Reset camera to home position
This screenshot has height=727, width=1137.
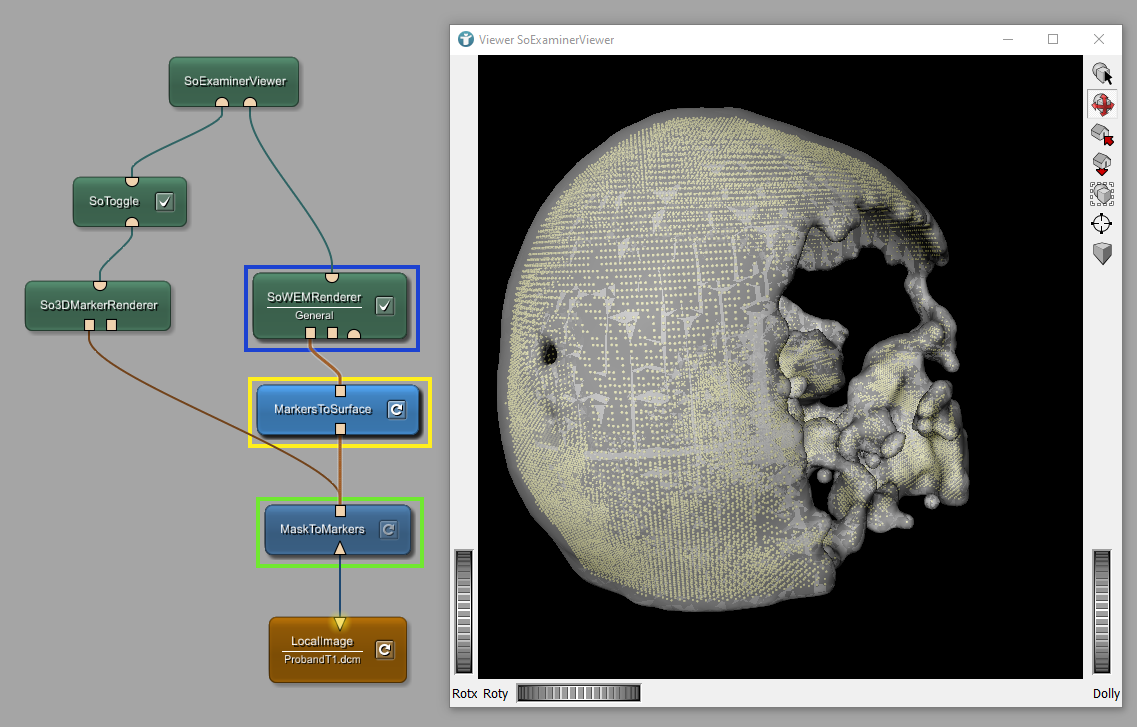1102,134
